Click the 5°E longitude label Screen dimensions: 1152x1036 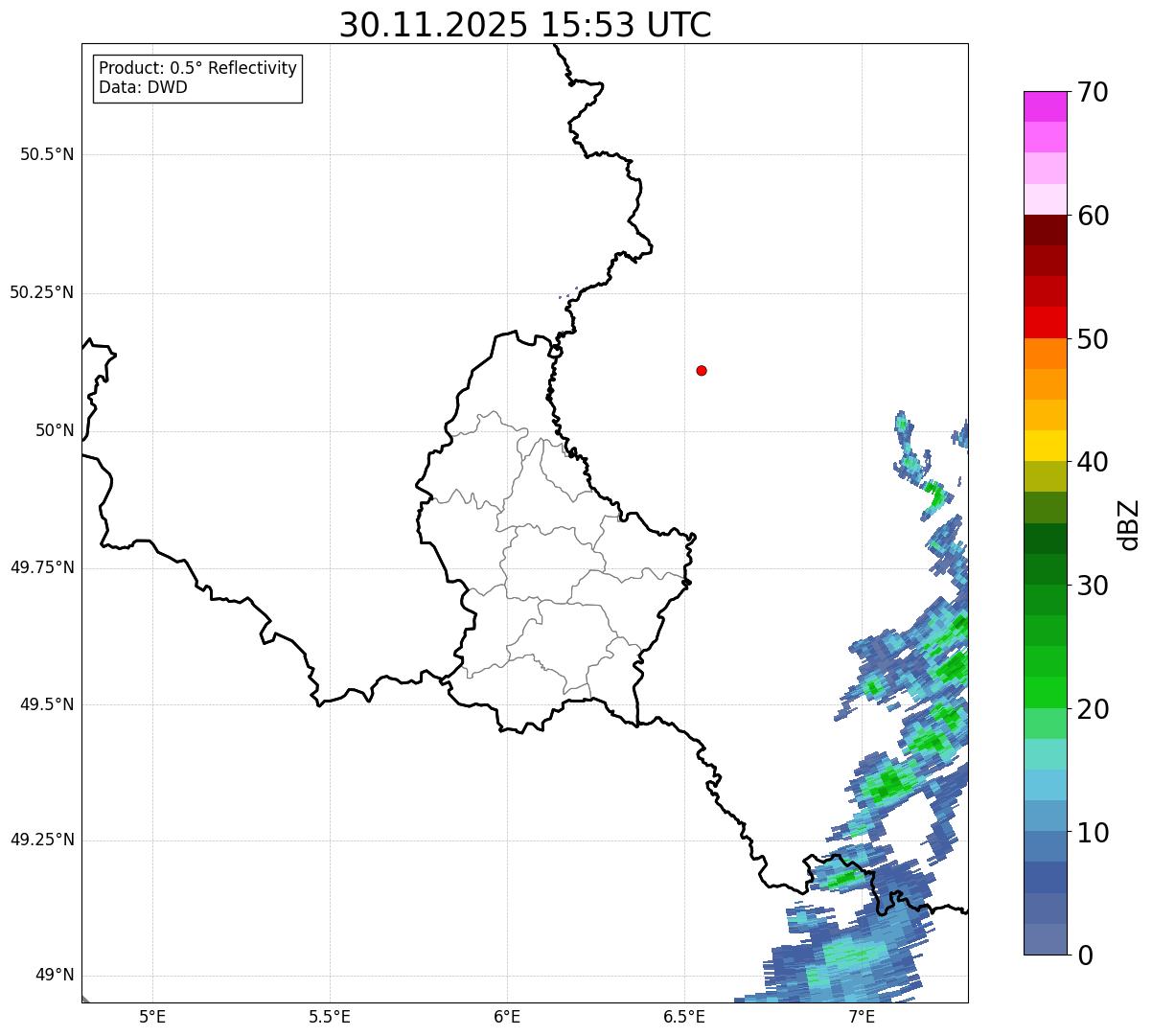[152, 1016]
